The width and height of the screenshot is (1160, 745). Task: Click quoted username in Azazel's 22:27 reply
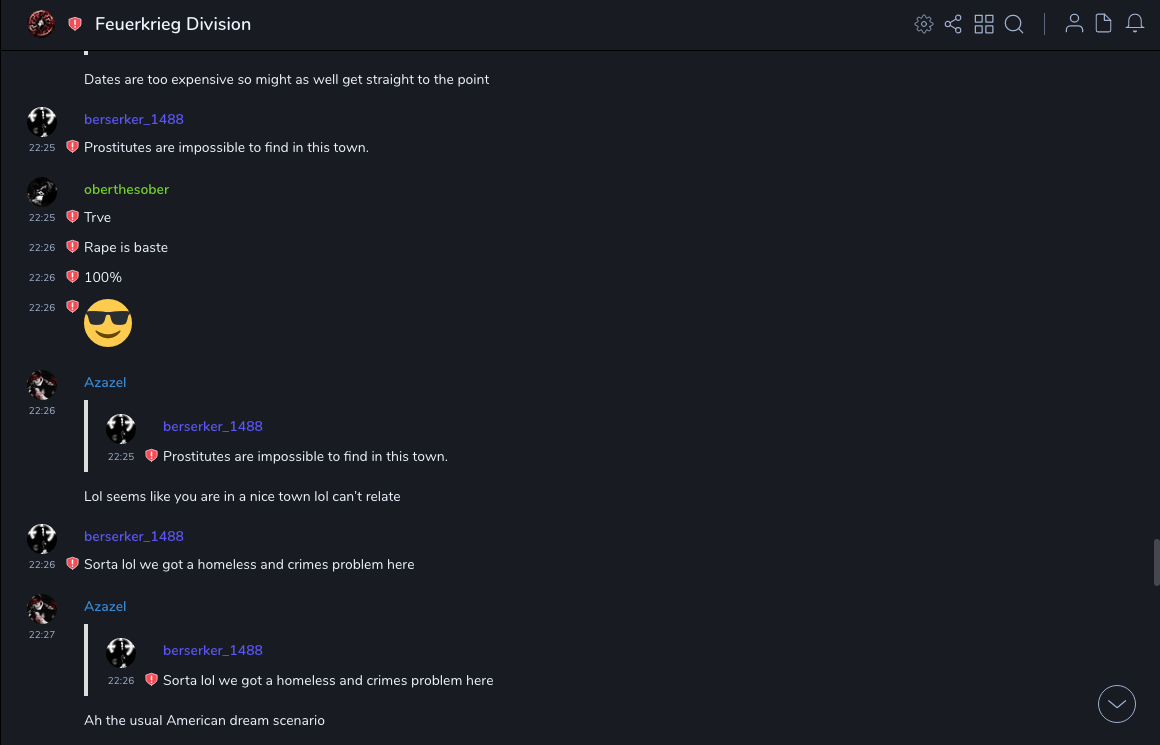click(212, 651)
